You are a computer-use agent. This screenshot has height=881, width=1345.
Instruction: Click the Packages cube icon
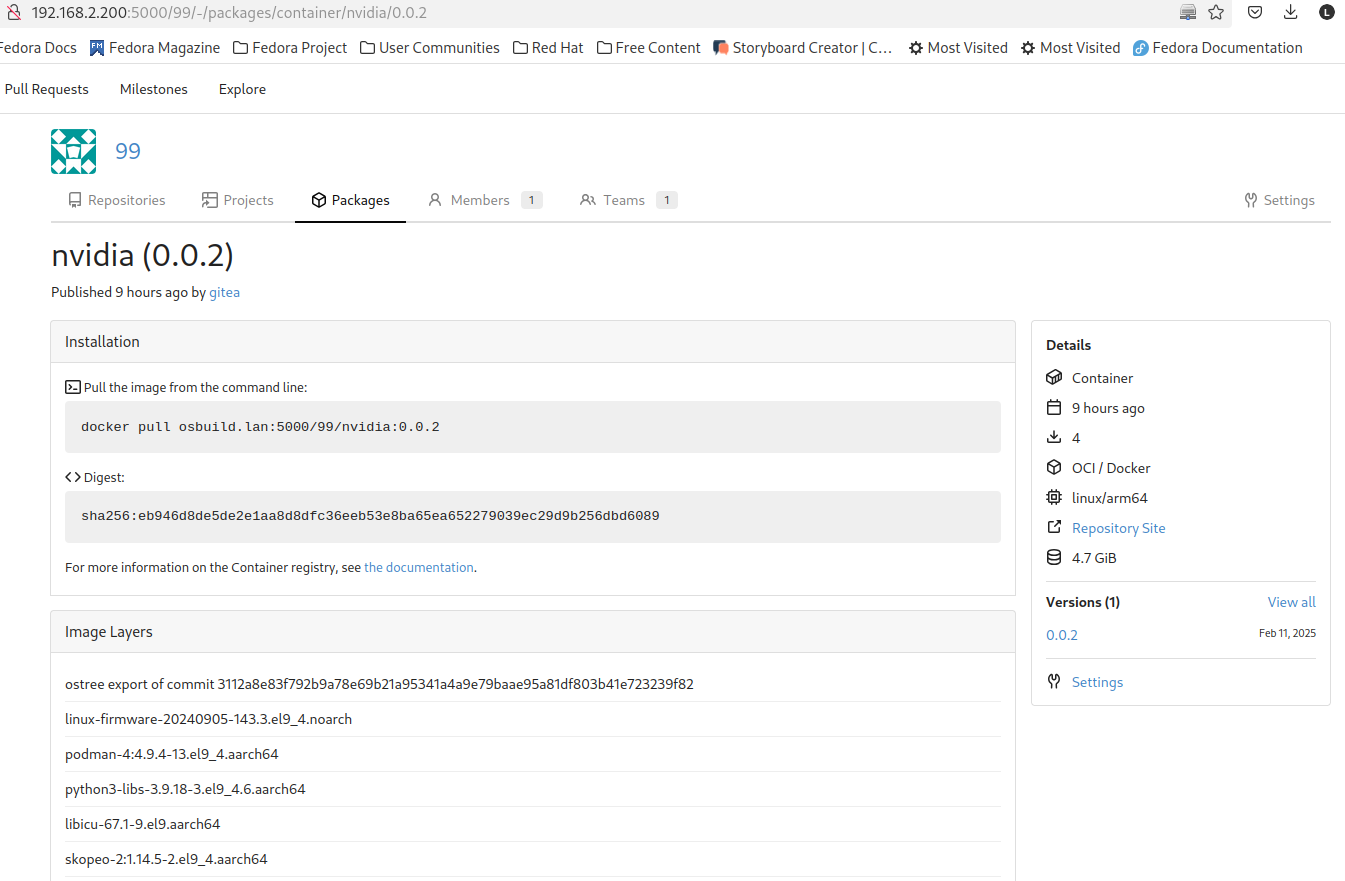[319, 200]
